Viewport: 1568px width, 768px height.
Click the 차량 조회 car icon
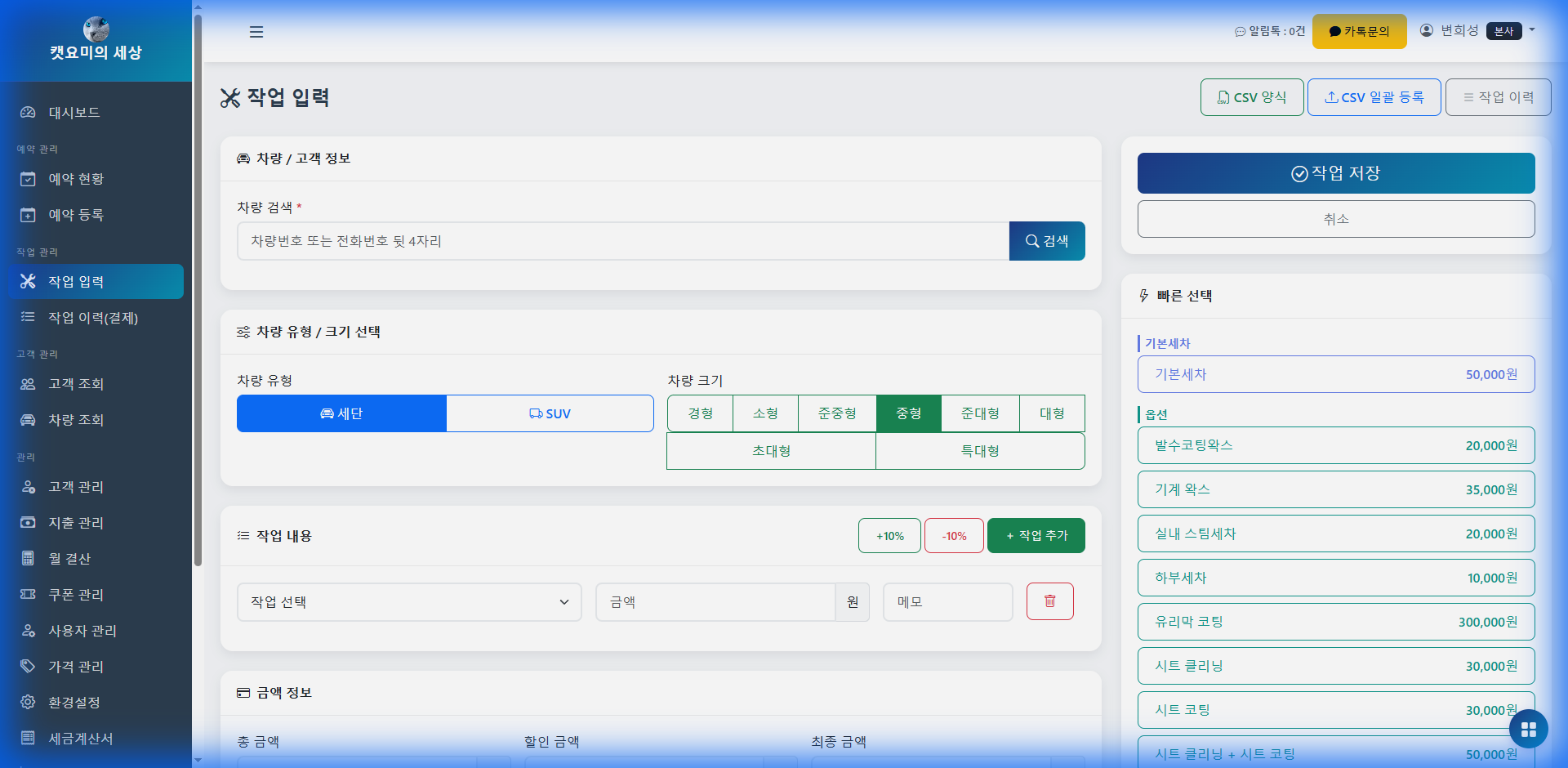(28, 420)
